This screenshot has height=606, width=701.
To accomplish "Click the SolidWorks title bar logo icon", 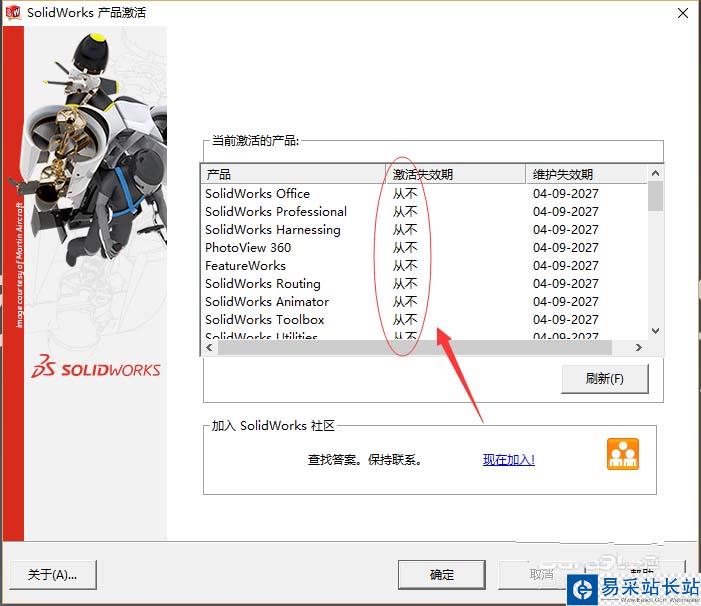I will [13, 12].
